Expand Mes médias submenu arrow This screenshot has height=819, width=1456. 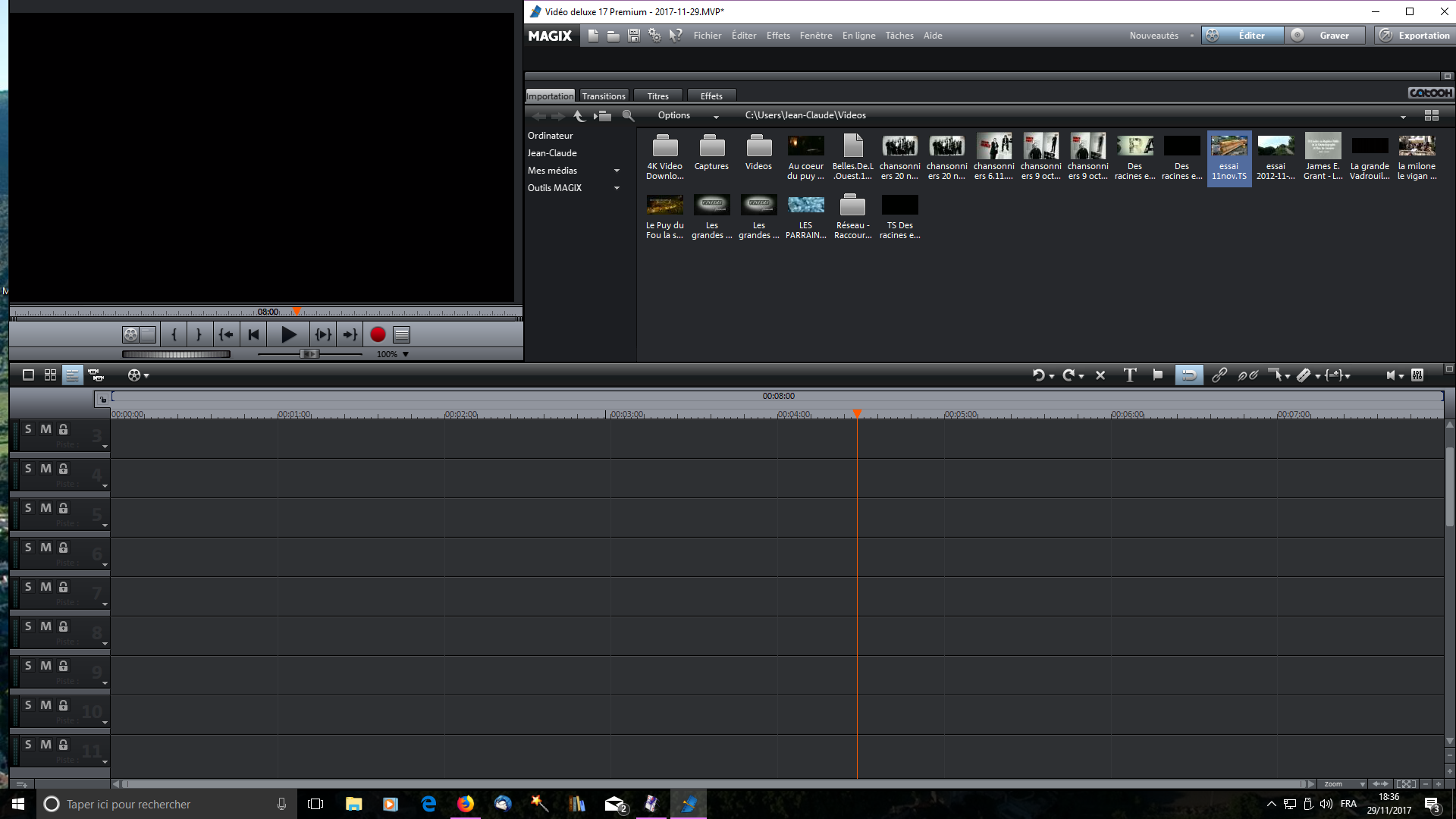pyautogui.click(x=617, y=171)
